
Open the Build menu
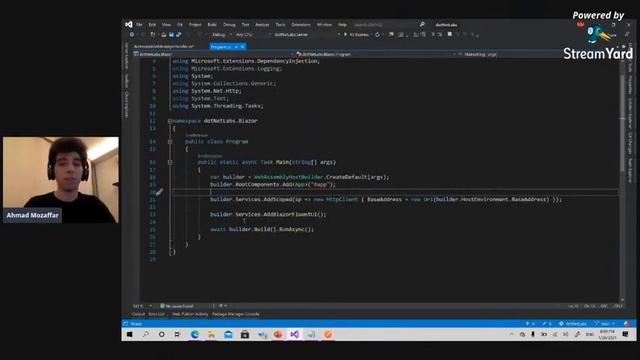(x=212, y=25)
